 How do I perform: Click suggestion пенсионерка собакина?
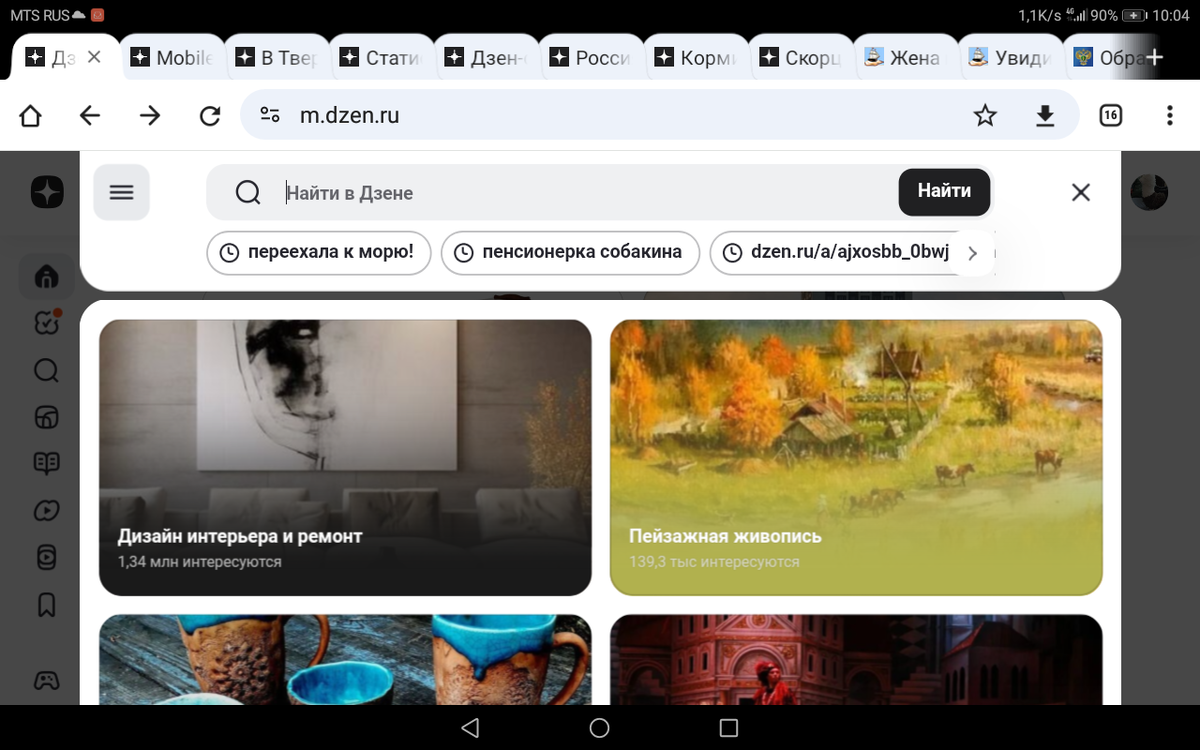570,253
